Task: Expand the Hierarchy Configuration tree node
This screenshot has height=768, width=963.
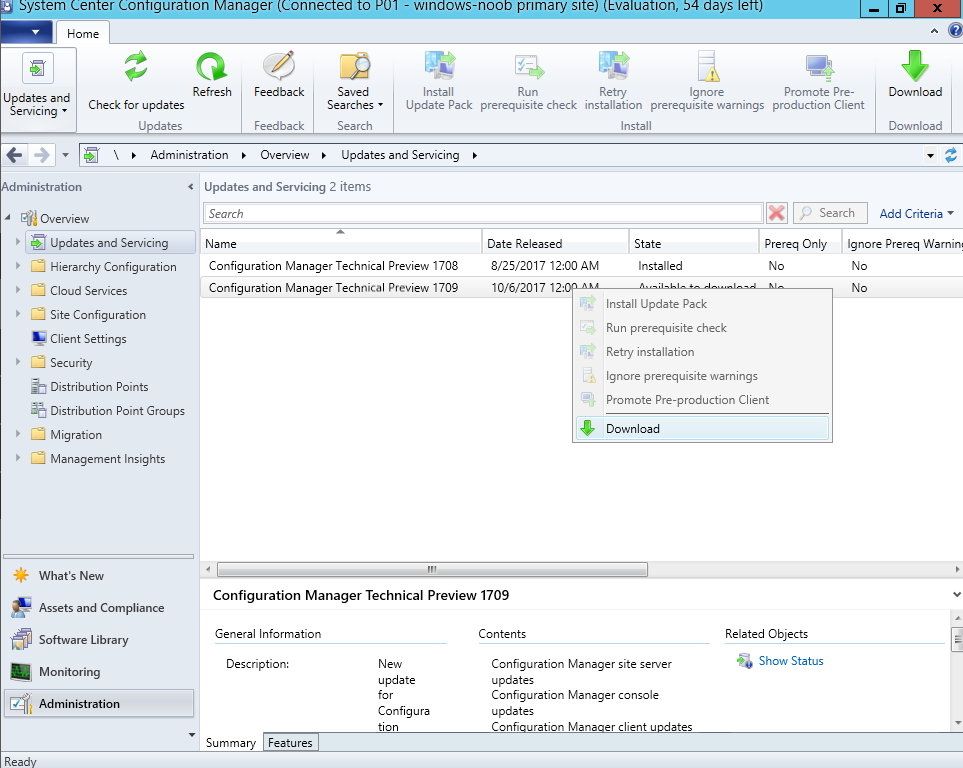Action: (x=18, y=266)
